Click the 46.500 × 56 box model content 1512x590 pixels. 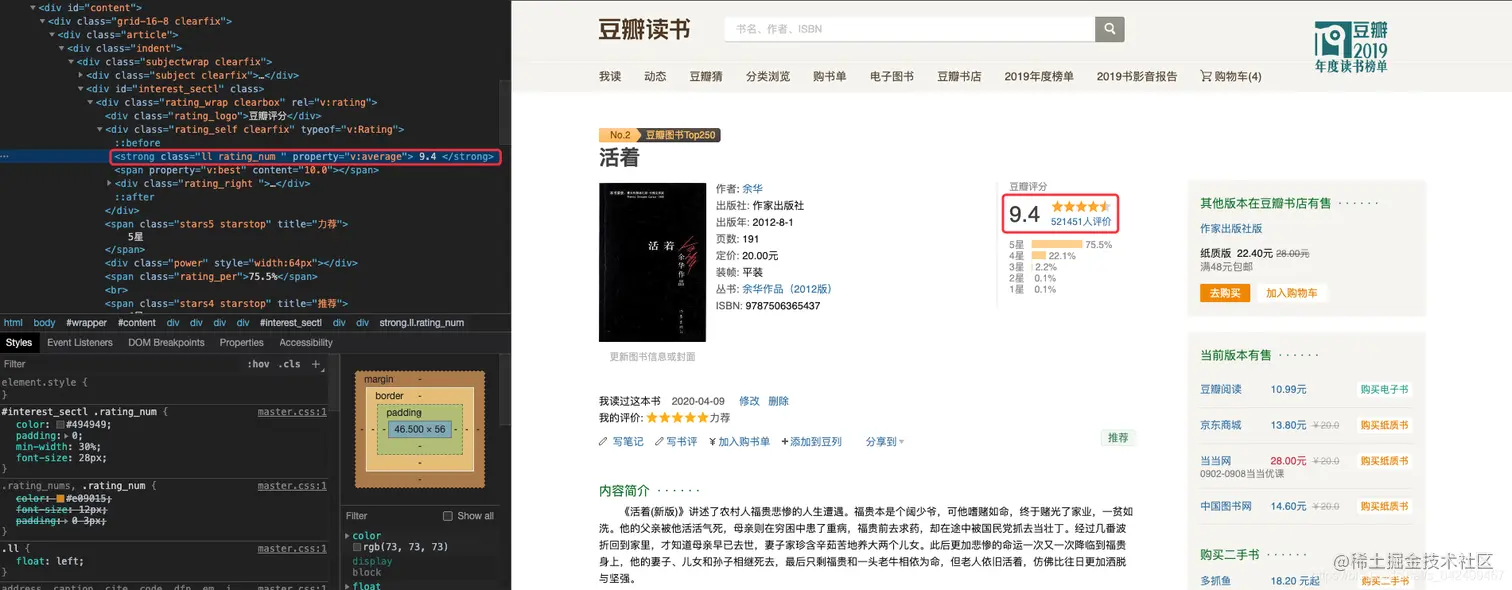[x=419, y=429]
